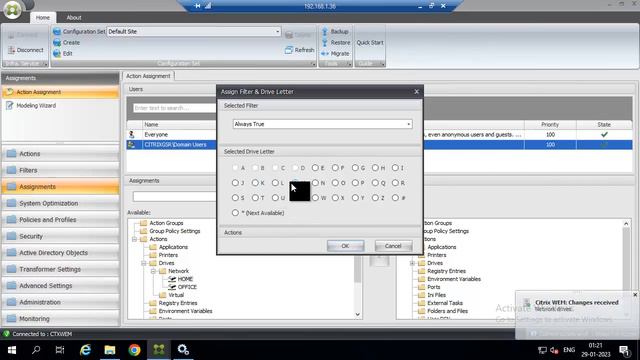The image size is (640, 360).
Task: Open taskbar search magnifier
Action: point(36,350)
